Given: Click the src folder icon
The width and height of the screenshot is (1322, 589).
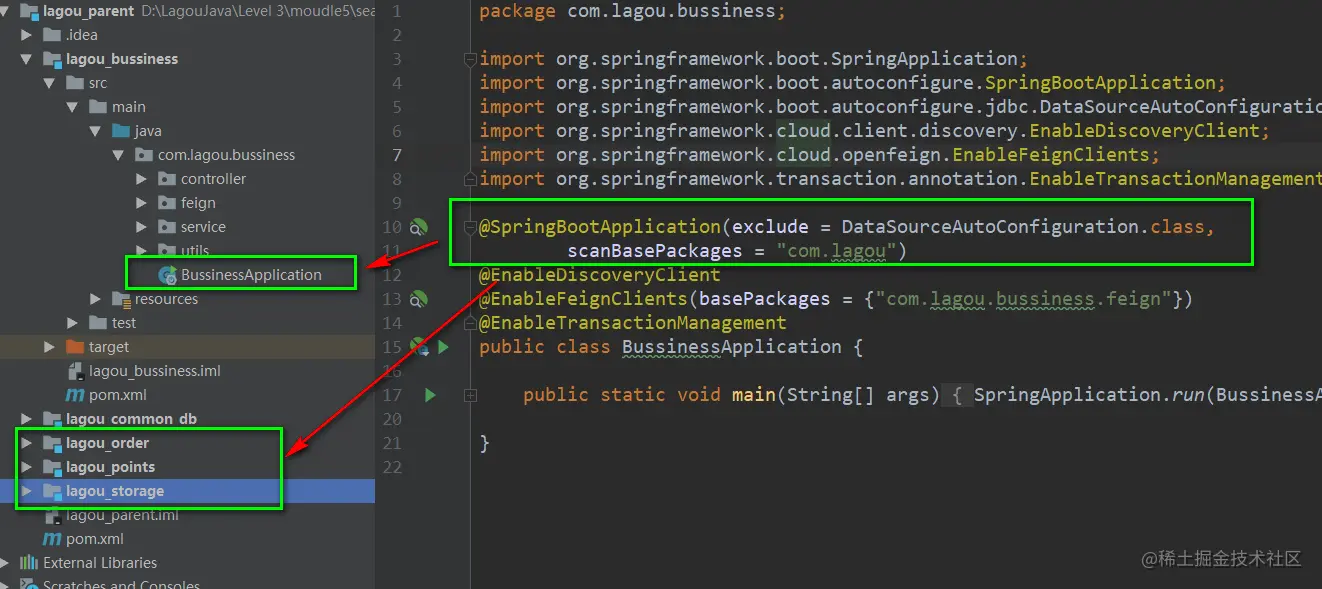Looking at the screenshot, I should pyautogui.click(x=74, y=83).
